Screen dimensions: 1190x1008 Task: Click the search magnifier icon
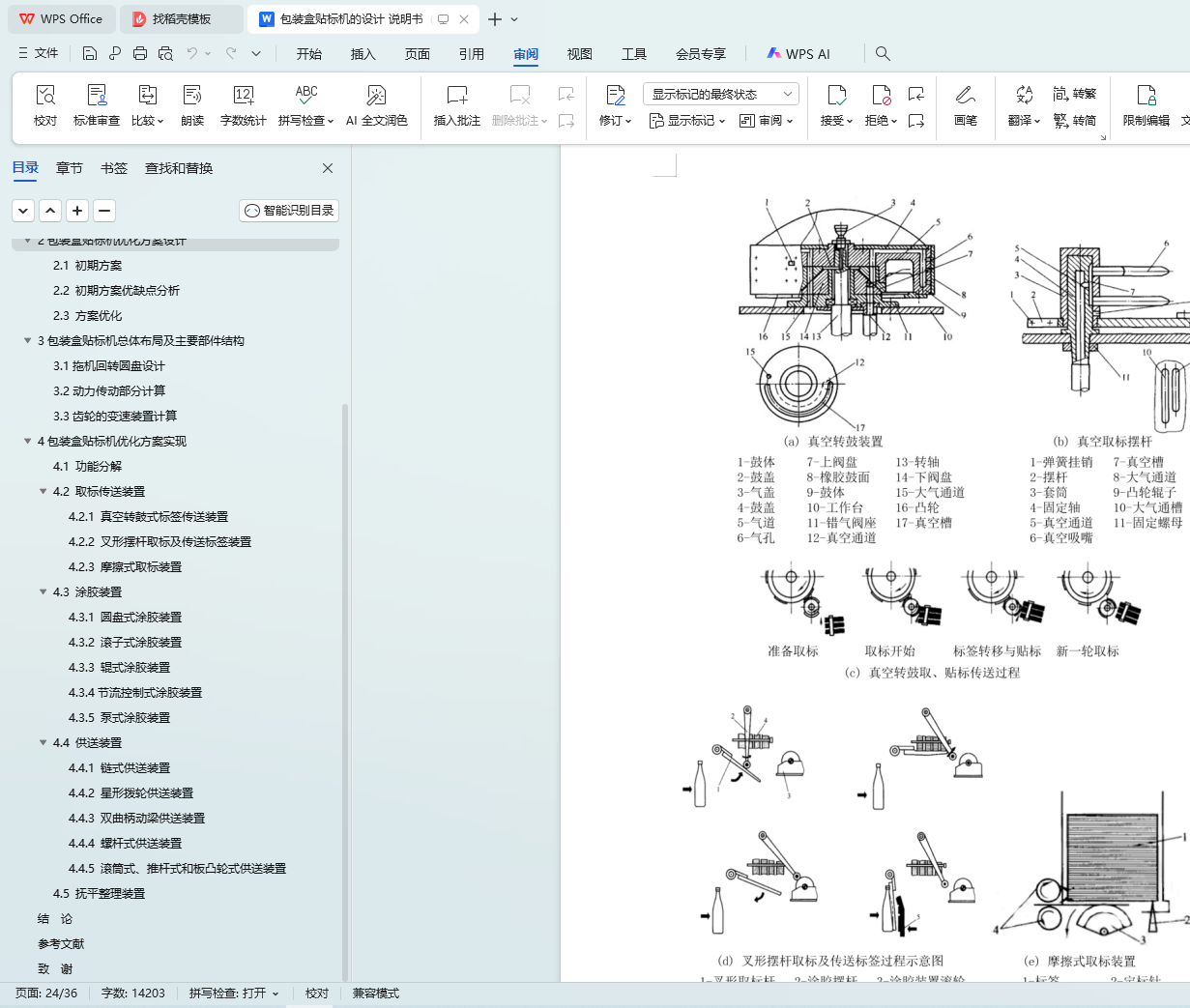pyautogui.click(x=883, y=54)
